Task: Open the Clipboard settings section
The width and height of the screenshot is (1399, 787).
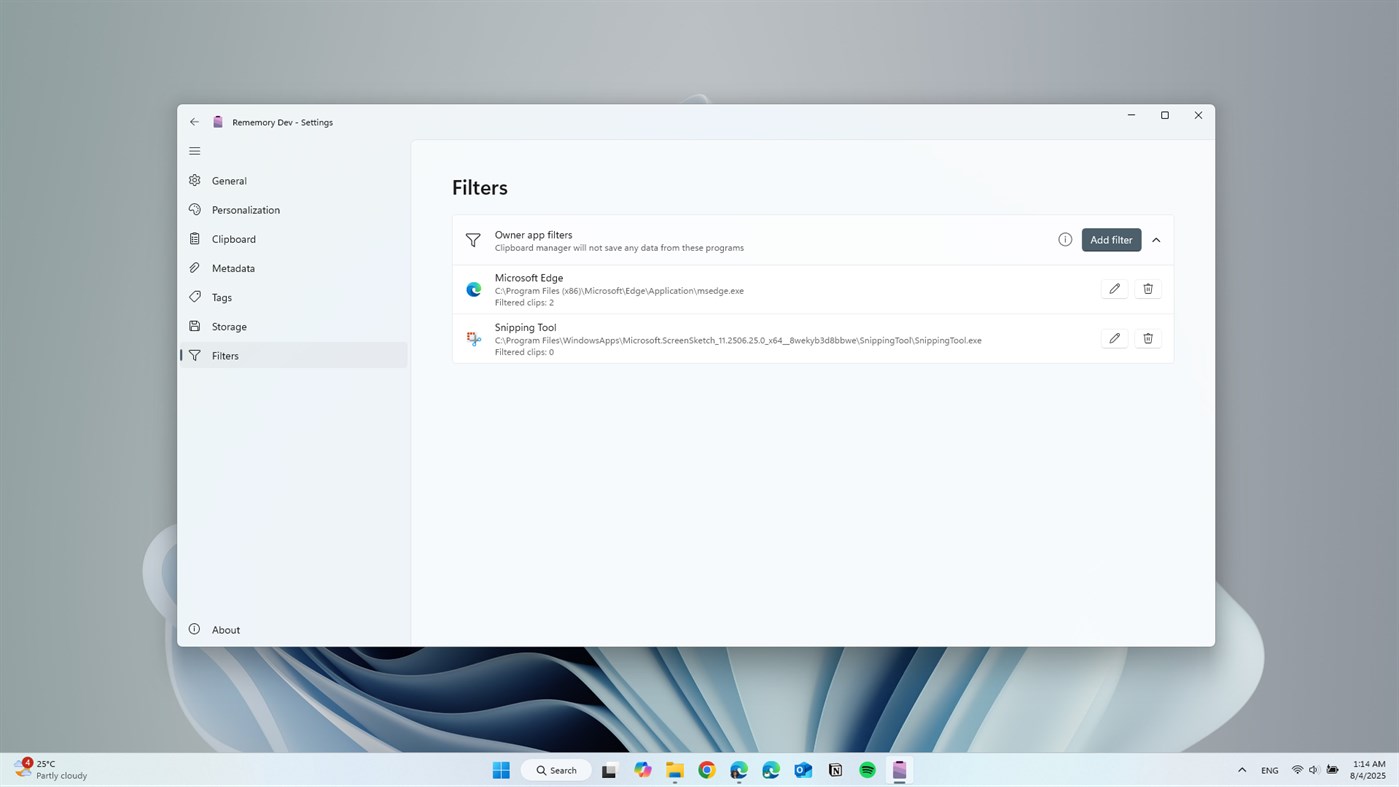Action: 233,239
